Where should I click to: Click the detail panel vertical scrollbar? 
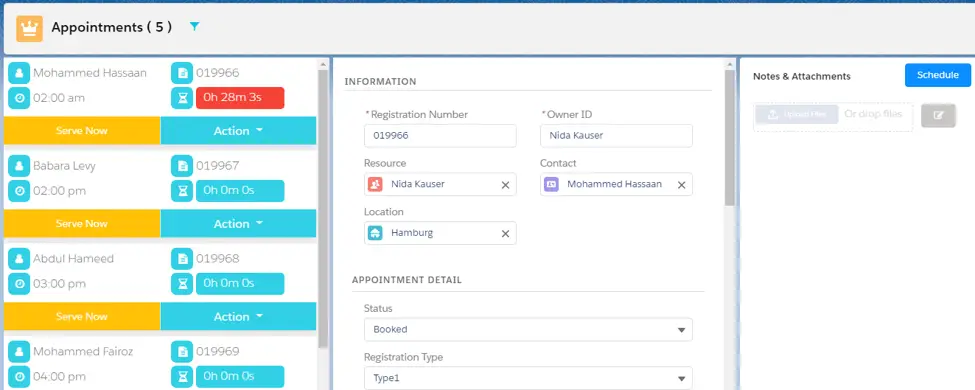pos(729,137)
